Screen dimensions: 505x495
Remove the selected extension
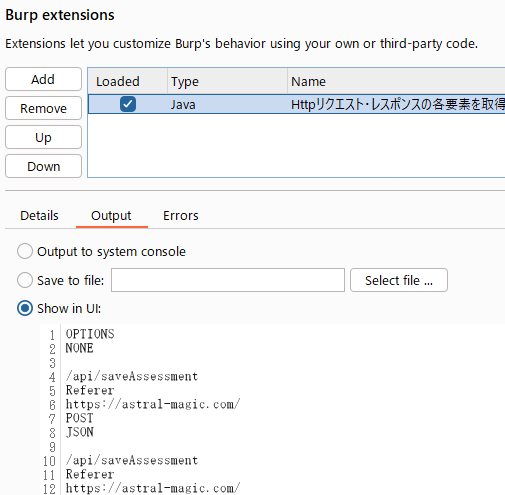[x=43, y=108]
